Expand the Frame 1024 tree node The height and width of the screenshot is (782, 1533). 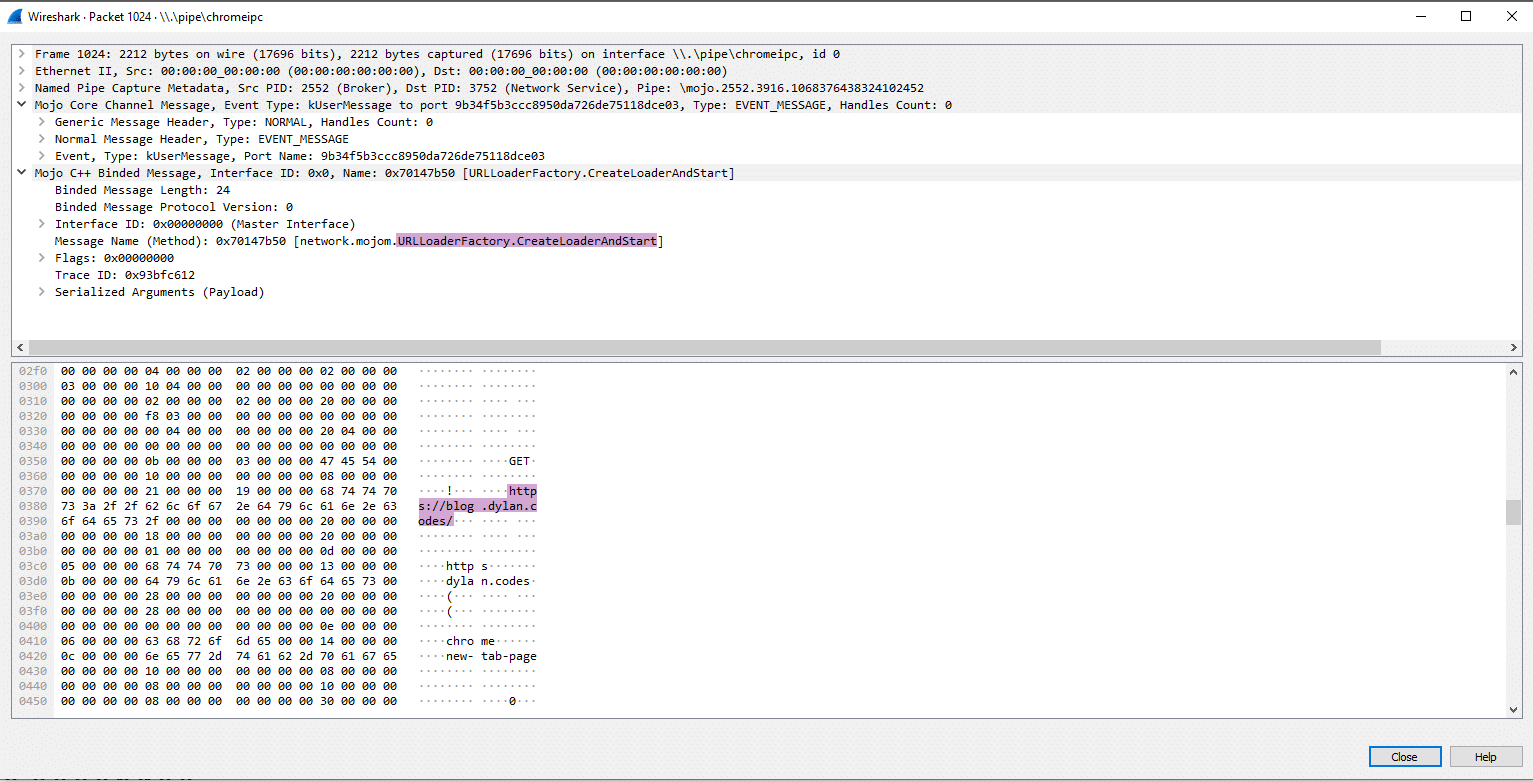pos(20,53)
